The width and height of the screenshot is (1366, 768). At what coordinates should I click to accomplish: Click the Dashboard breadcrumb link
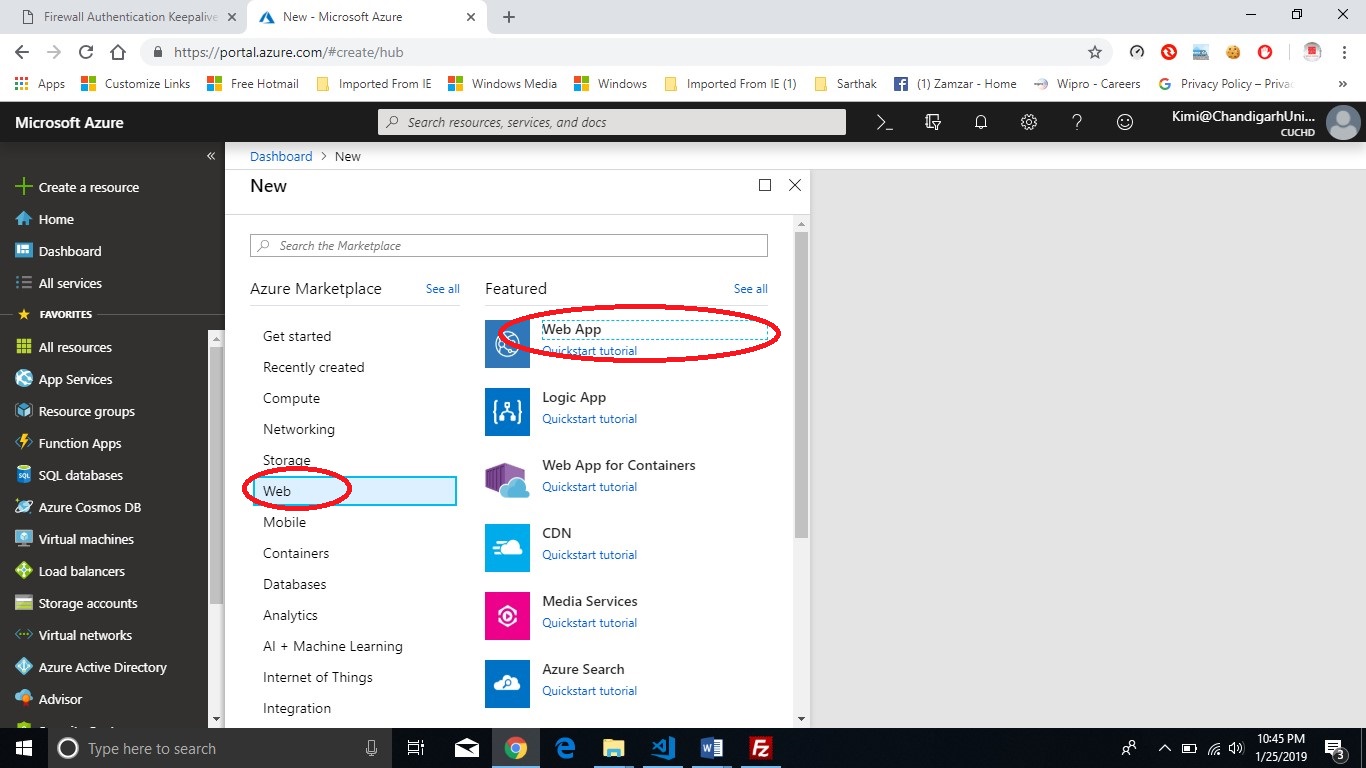coord(281,156)
